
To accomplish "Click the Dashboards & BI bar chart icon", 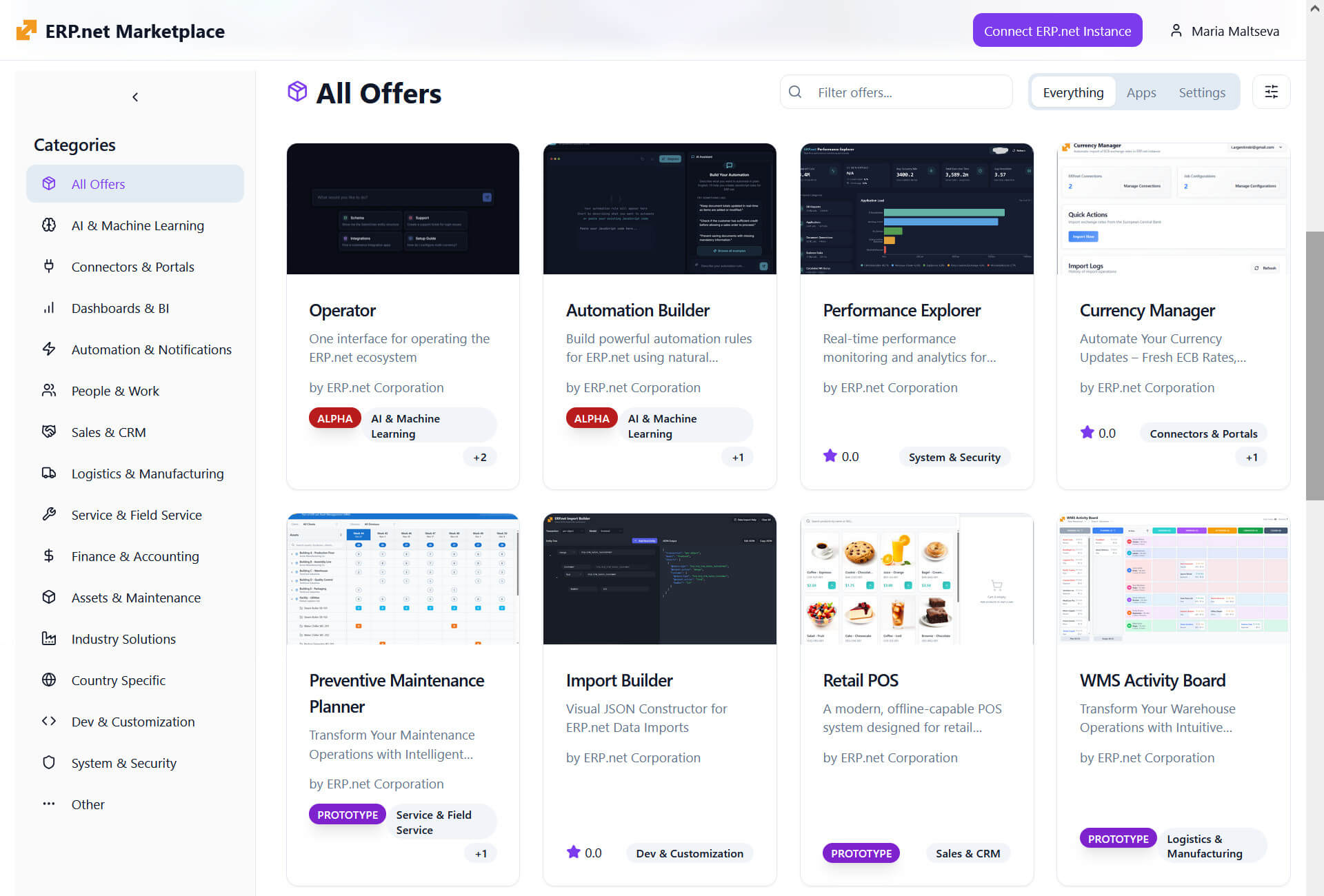I will click(49, 308).
